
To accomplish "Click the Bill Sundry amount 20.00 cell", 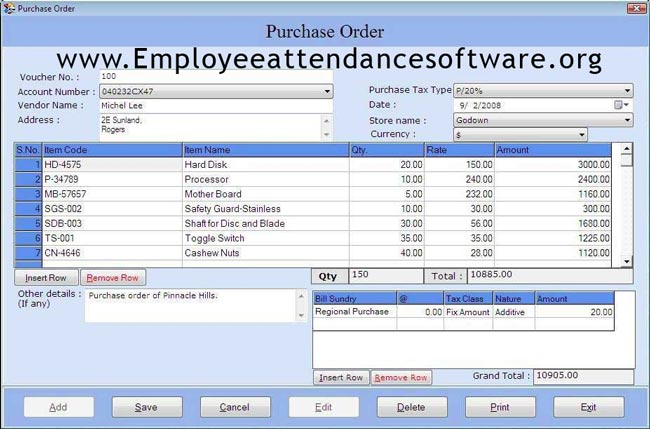I will coord(574,312).
